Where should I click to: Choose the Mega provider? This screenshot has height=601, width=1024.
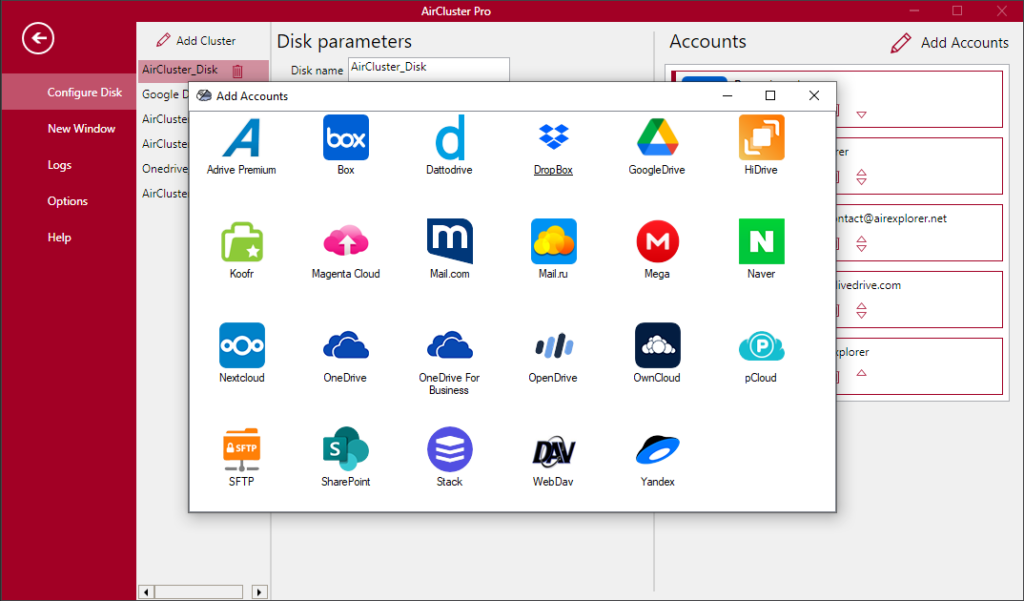tap(657, 249)
